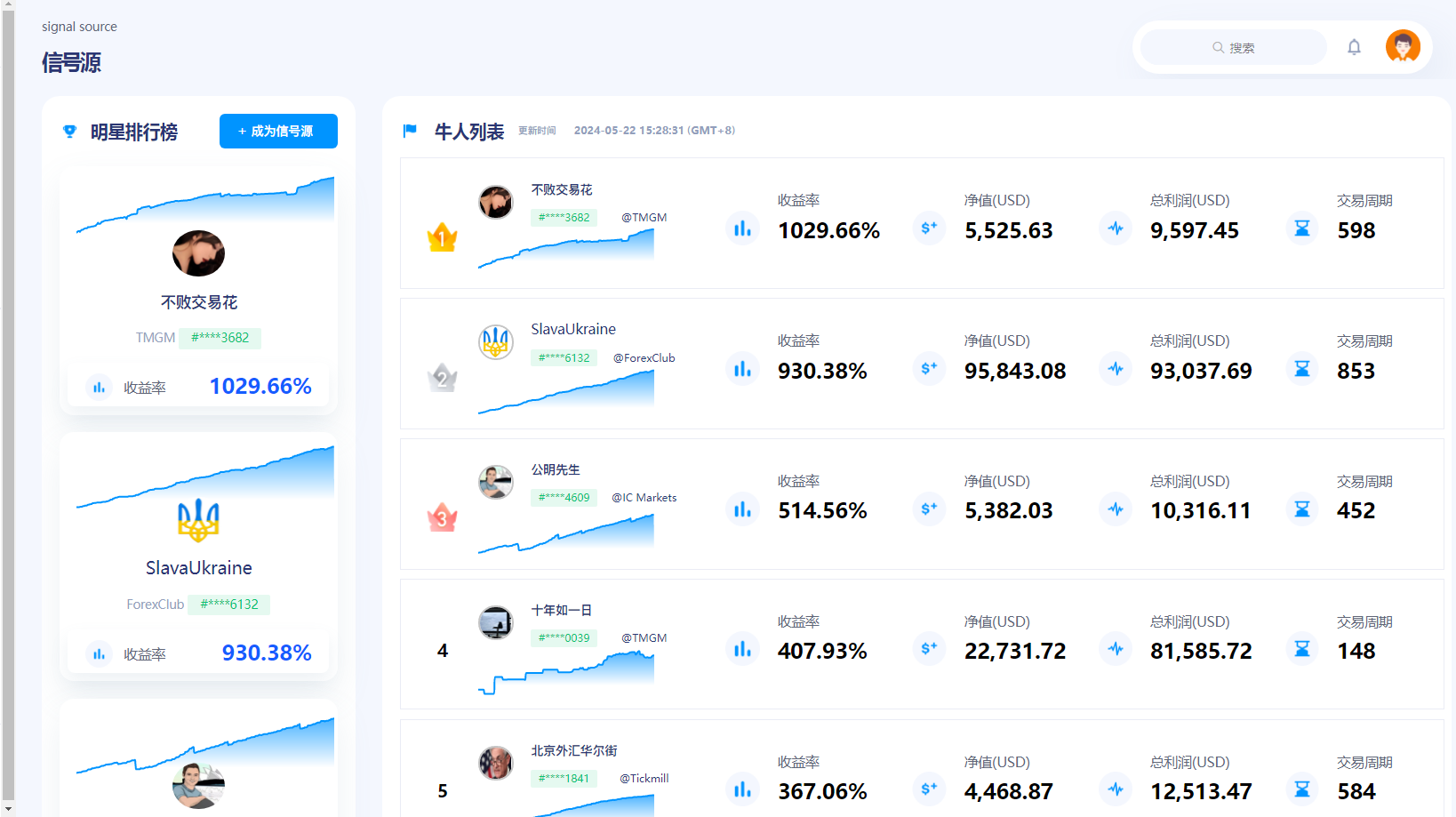Open SlavaUkraine's trident logo in ranking card
The height and width of the screenshot is (817, 1456).
pos(198,519)
